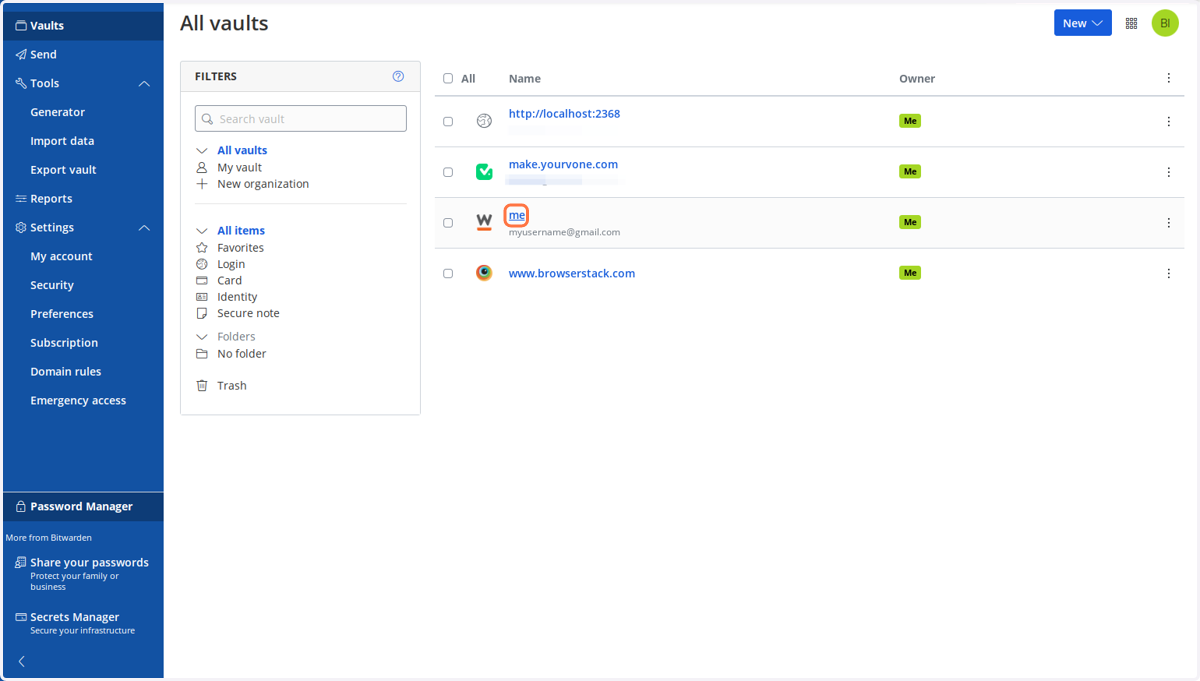Open the Generator tool
The image size is (1200, 681).
[57, 112]
